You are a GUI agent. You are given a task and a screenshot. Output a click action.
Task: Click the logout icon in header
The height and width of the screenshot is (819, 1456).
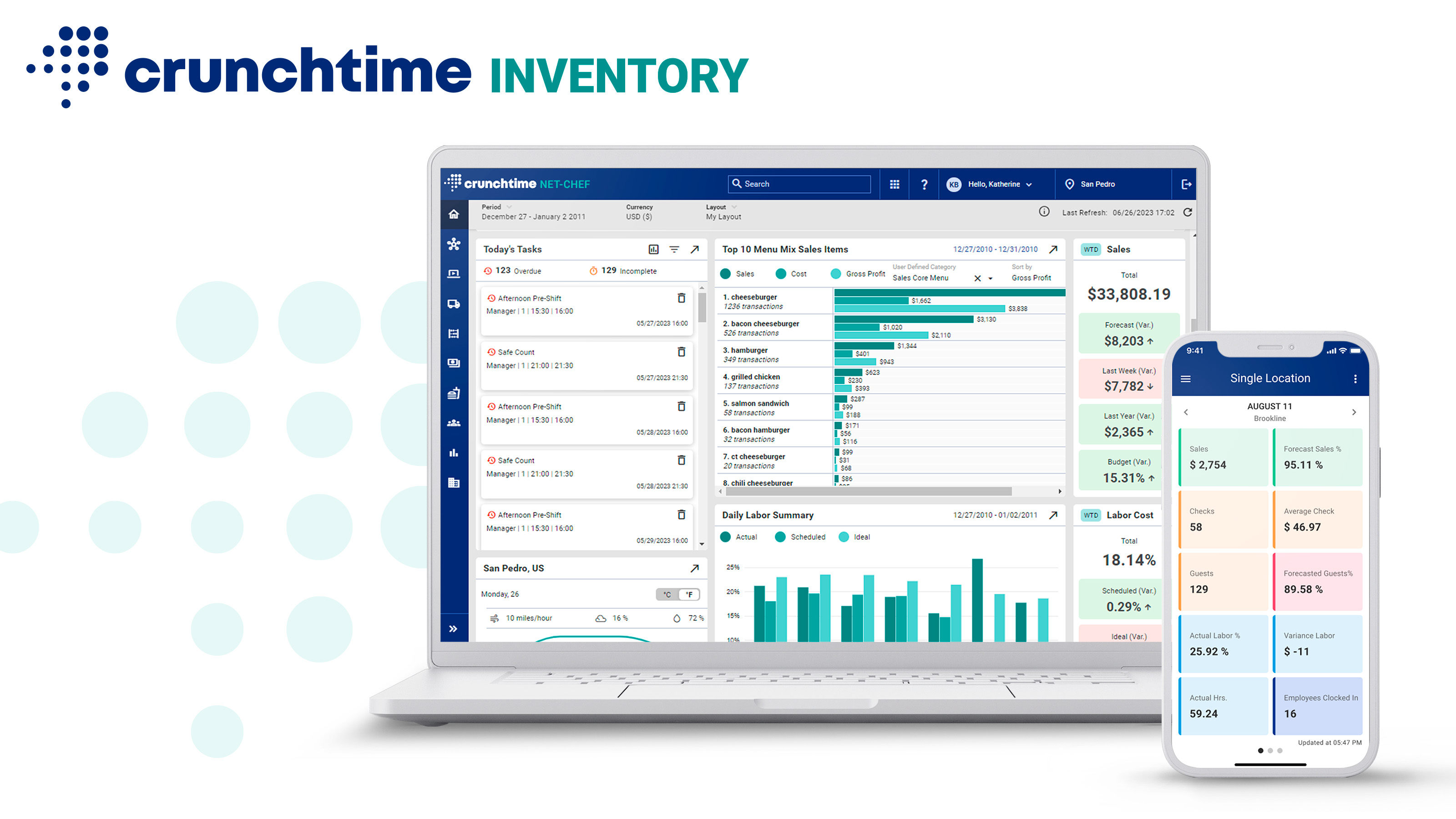pos(1186,184)
